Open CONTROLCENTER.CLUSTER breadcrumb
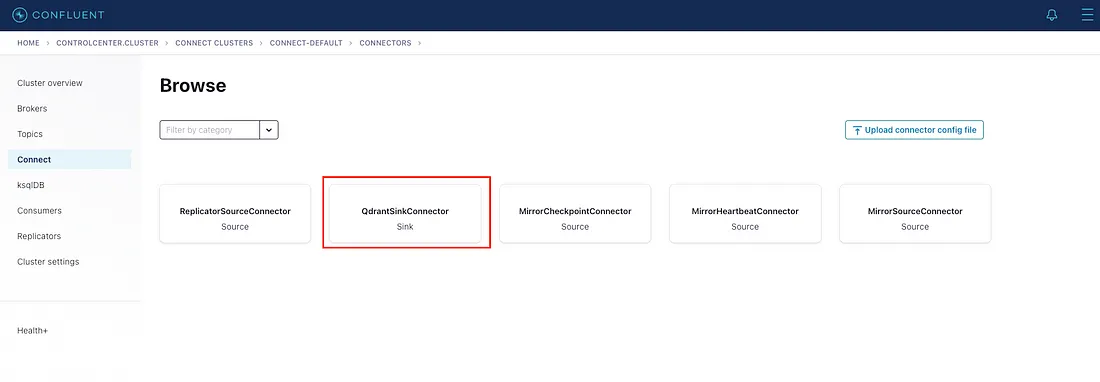 [107, 43]
